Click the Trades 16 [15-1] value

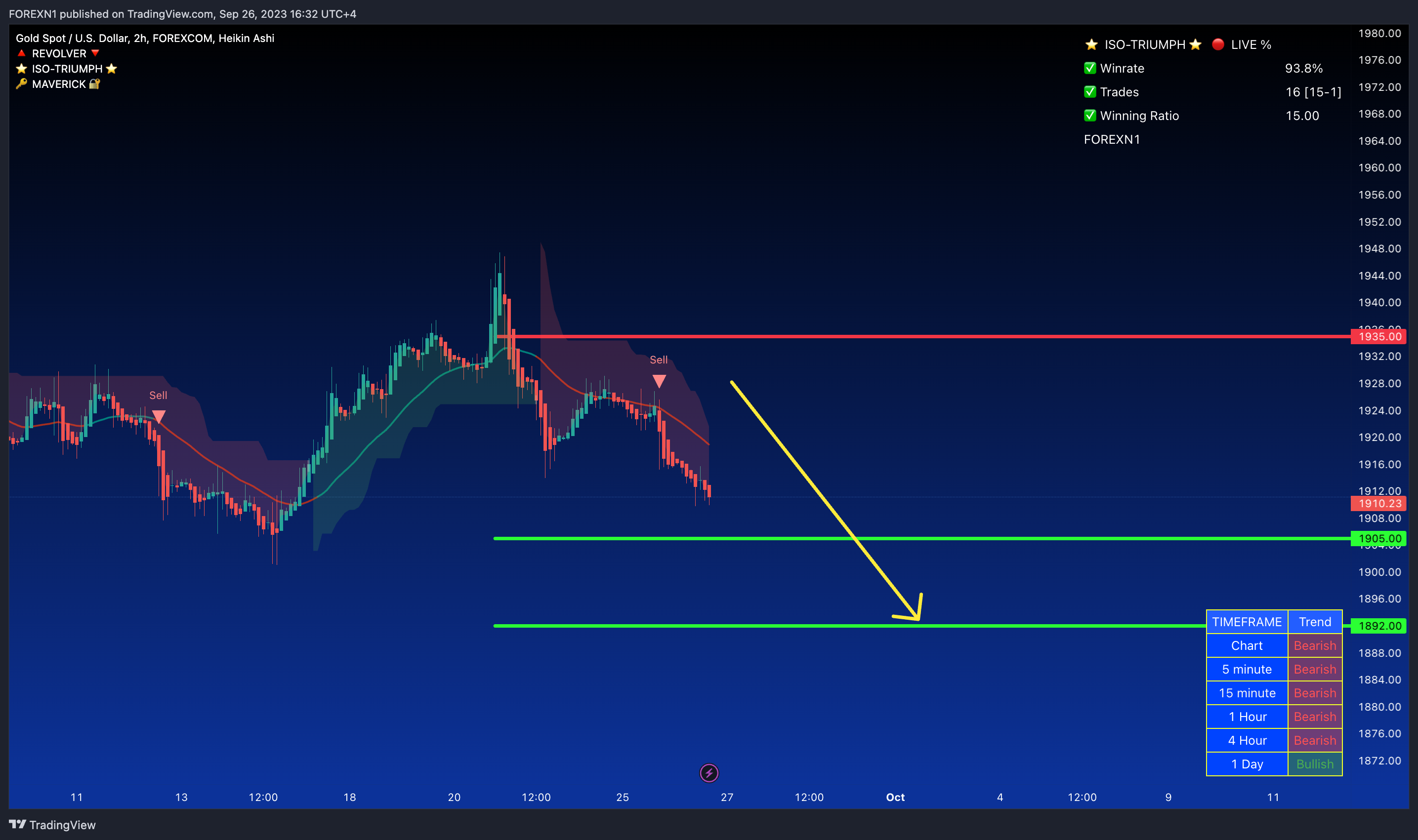tap(1313, 92)
